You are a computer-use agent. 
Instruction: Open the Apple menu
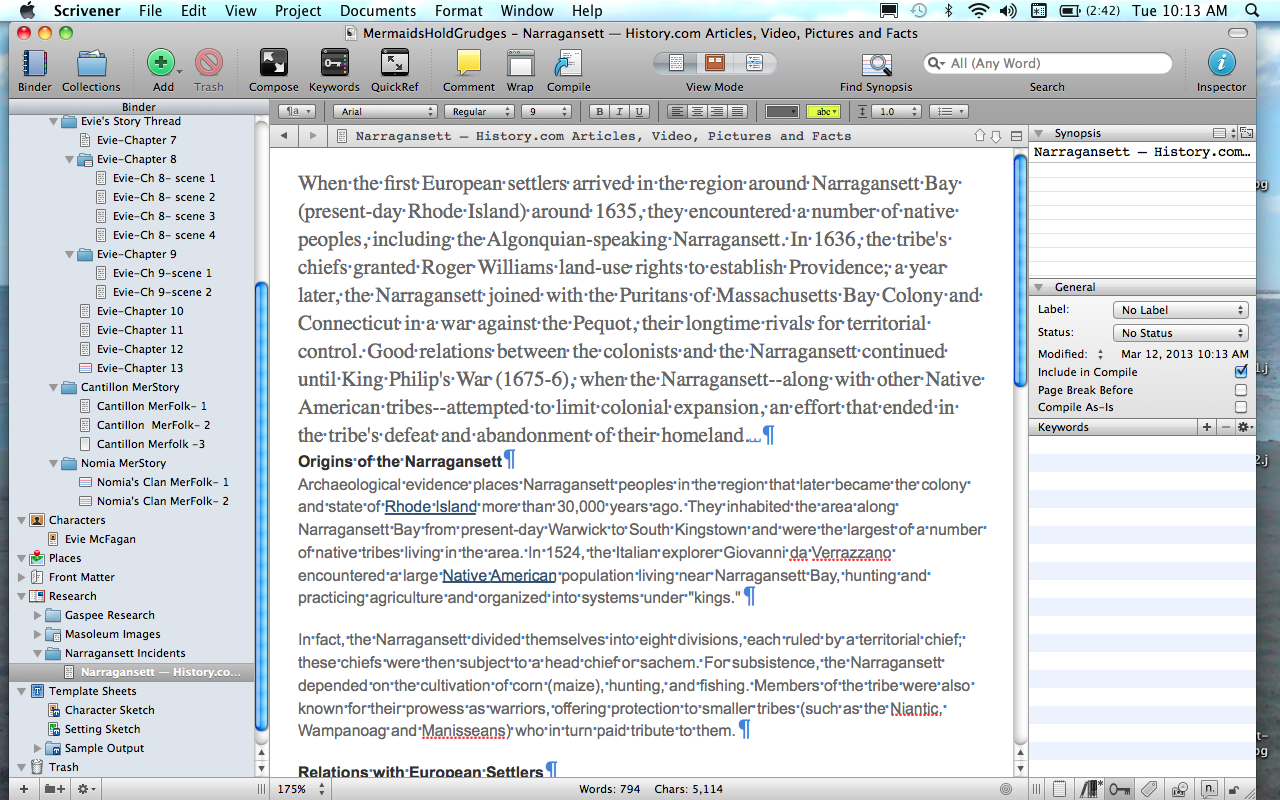point(26,11)
